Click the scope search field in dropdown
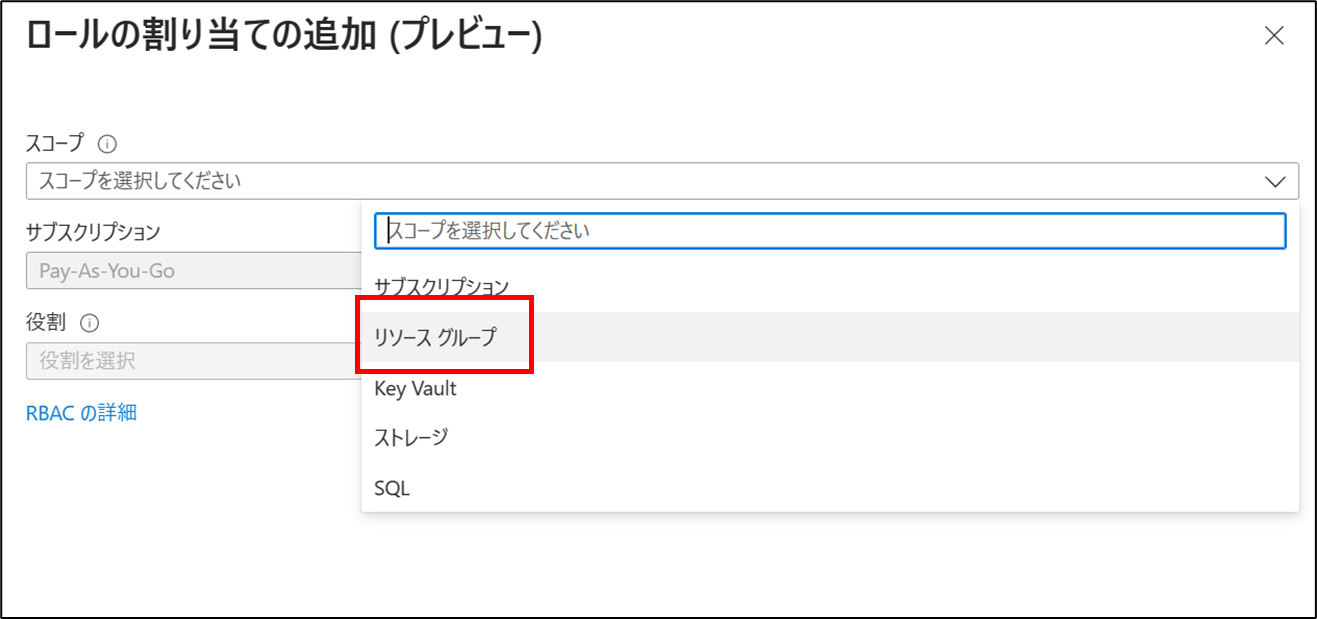The width and height of the screenshot is (1317, 619). click(x=830, y=231)
